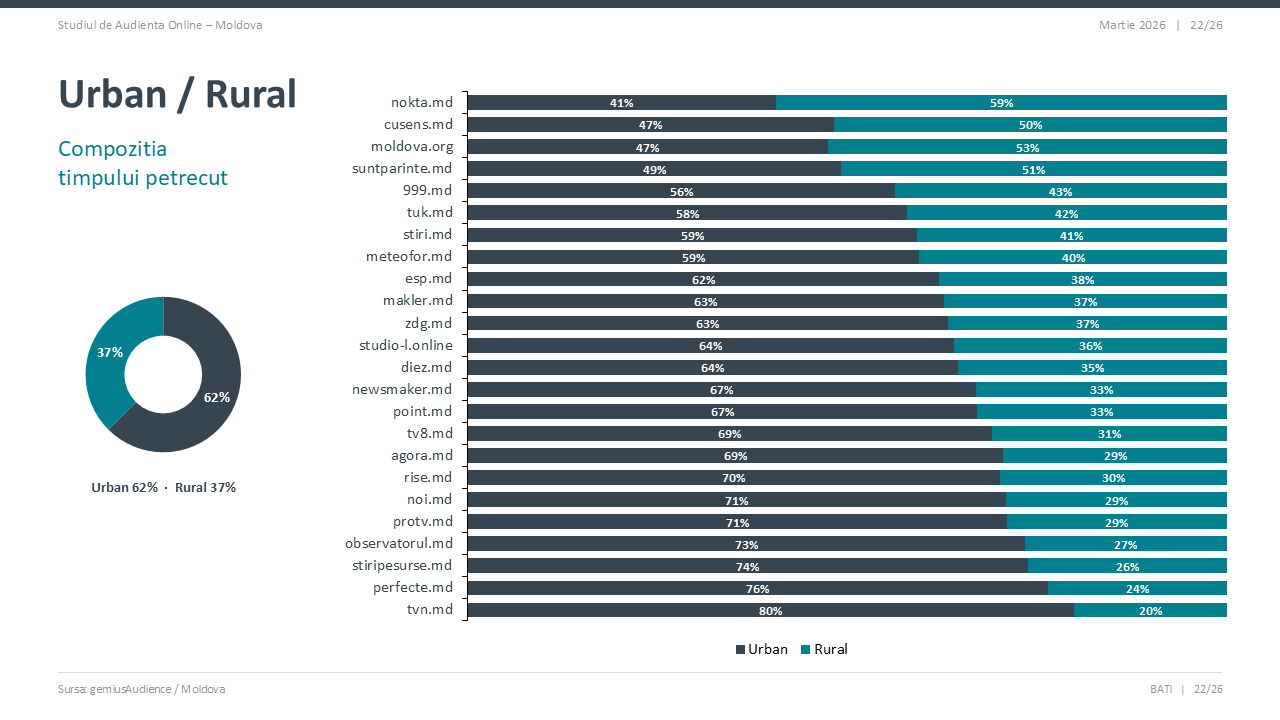This screenshot has height=720, width=1280.
Task: Click the Urban legend color swatch
Action: pyautogui.click(x=741, y=650)
